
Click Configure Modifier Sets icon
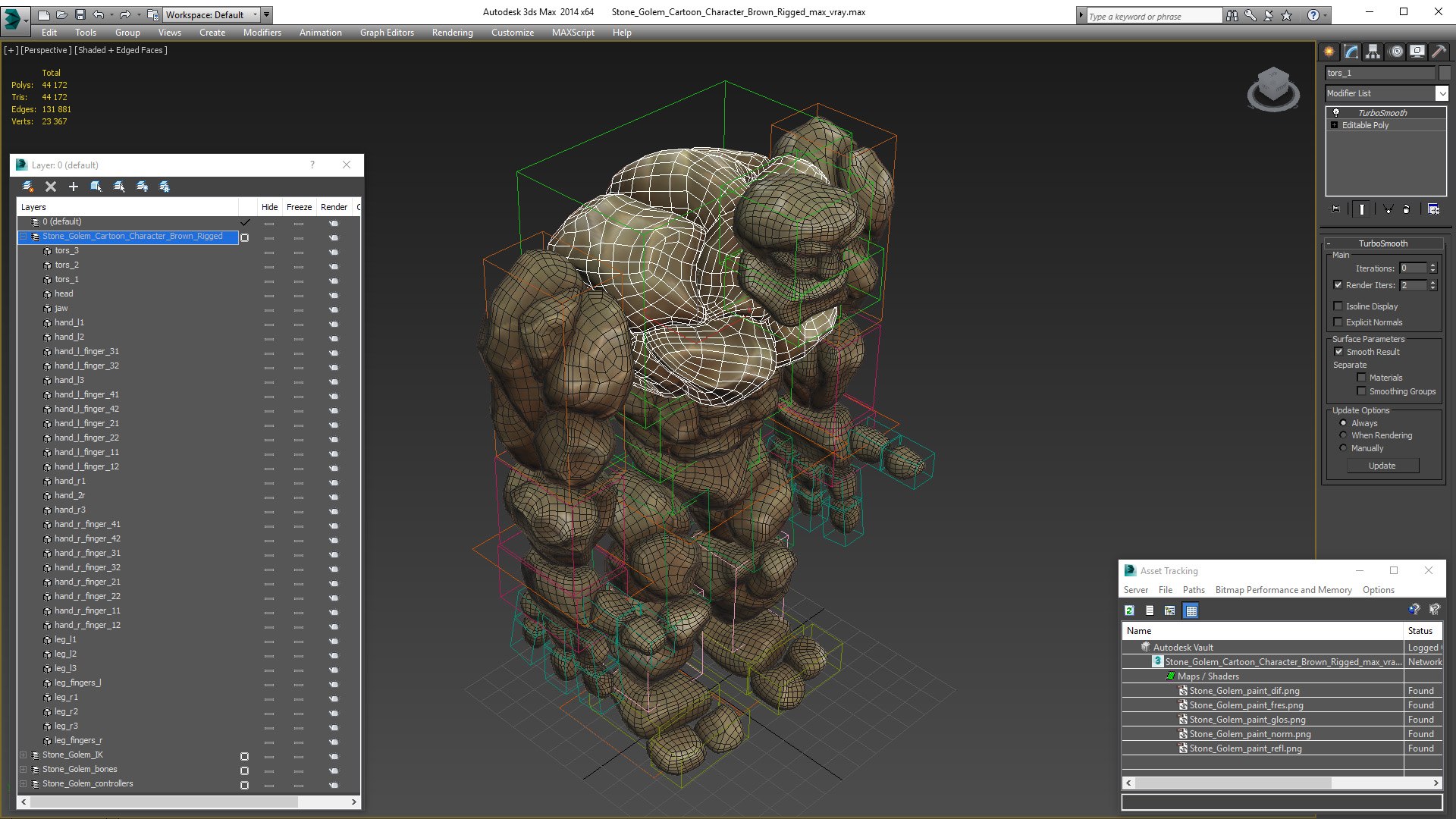click(1433, 209)
